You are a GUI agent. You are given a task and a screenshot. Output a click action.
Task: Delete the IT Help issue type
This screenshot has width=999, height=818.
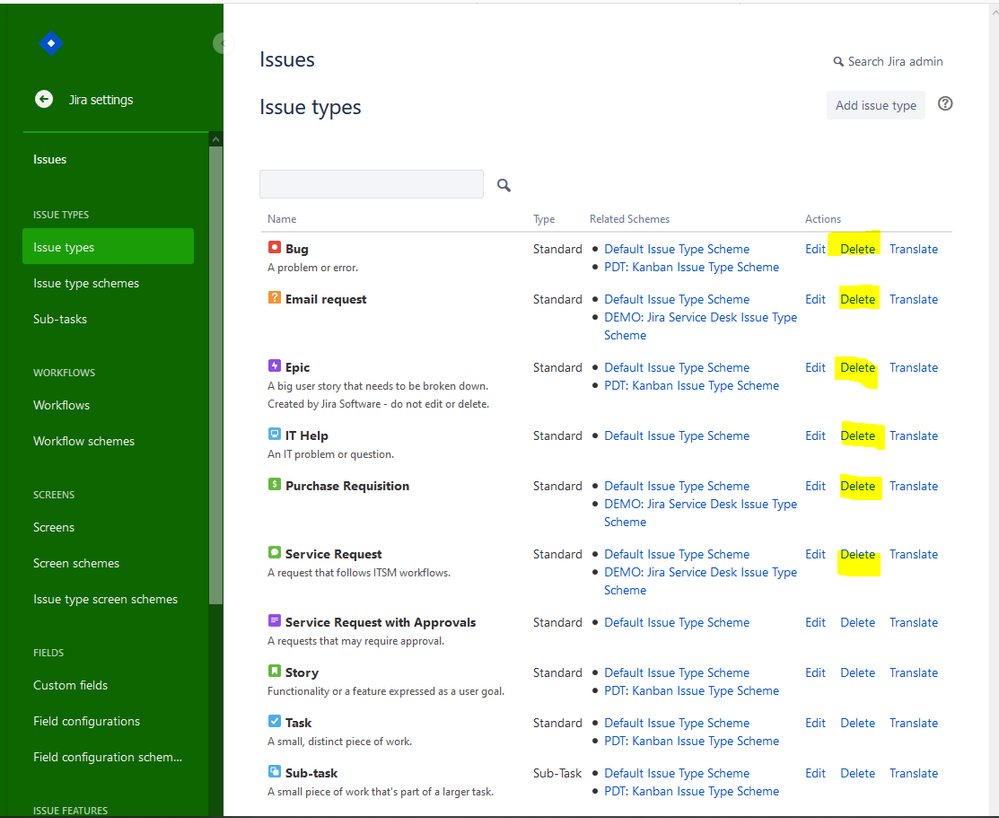tap(857, 436)
